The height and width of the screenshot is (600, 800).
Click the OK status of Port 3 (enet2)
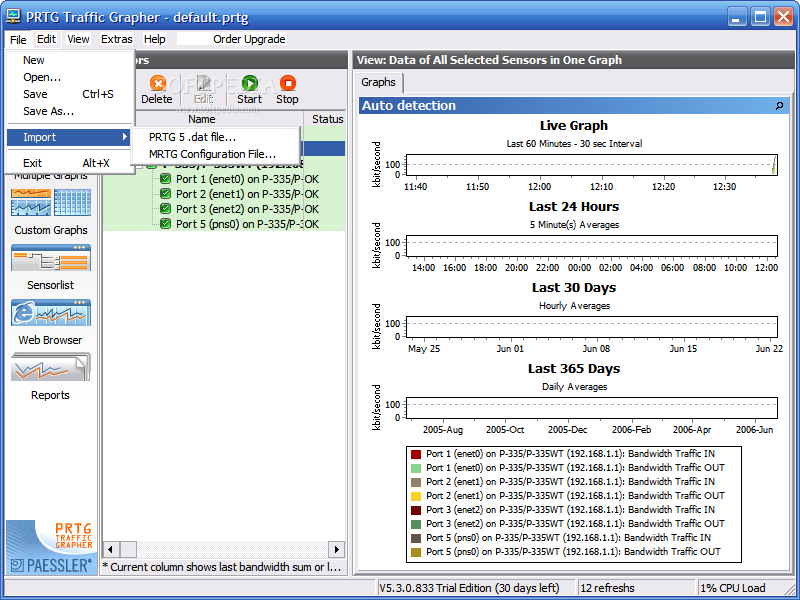coord(312,209)
